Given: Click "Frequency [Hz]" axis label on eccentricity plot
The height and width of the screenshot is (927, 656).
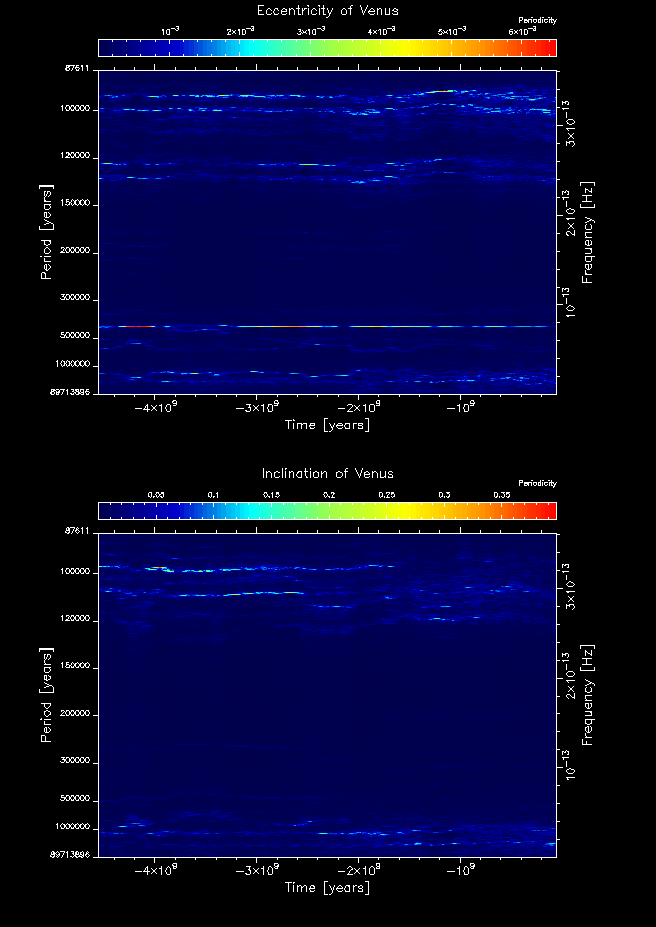Looking at the screenshot, I should pyautogui.click(x=588, y=232).
